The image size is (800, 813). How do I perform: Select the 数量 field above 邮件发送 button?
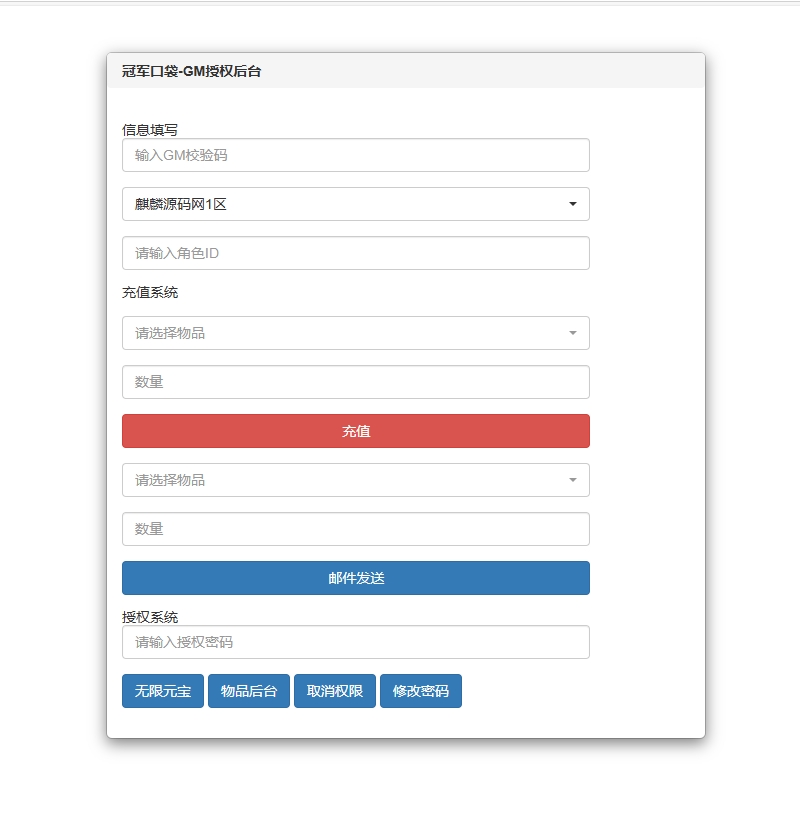(x=356, y=529)
